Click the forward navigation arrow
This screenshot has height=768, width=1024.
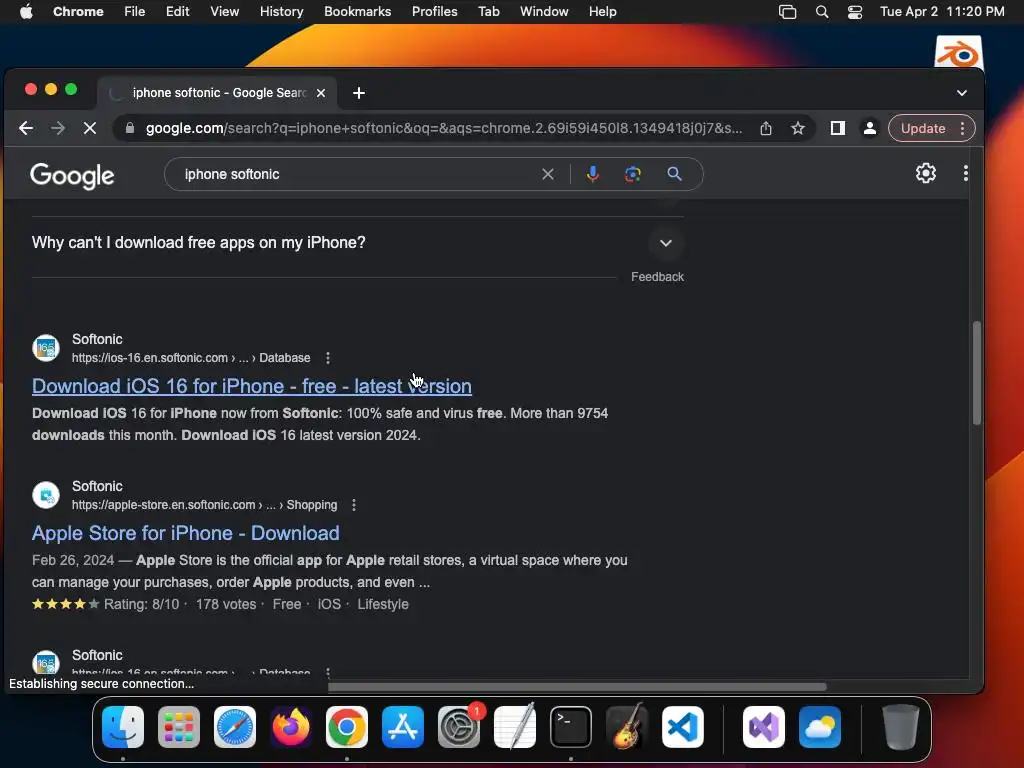click(58, 128)
